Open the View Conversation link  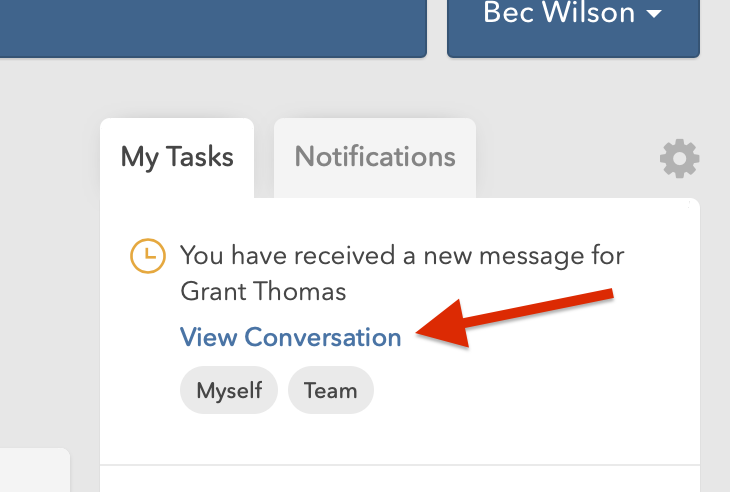pos(291,337)
